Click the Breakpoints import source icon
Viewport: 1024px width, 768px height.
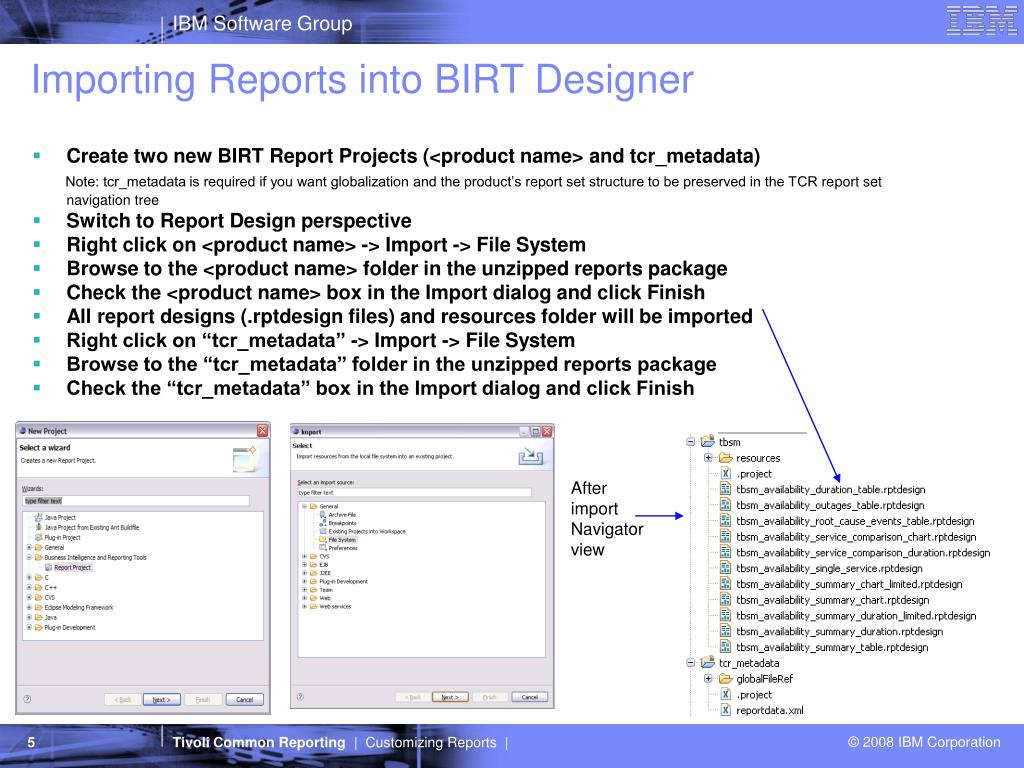(323, 523)
